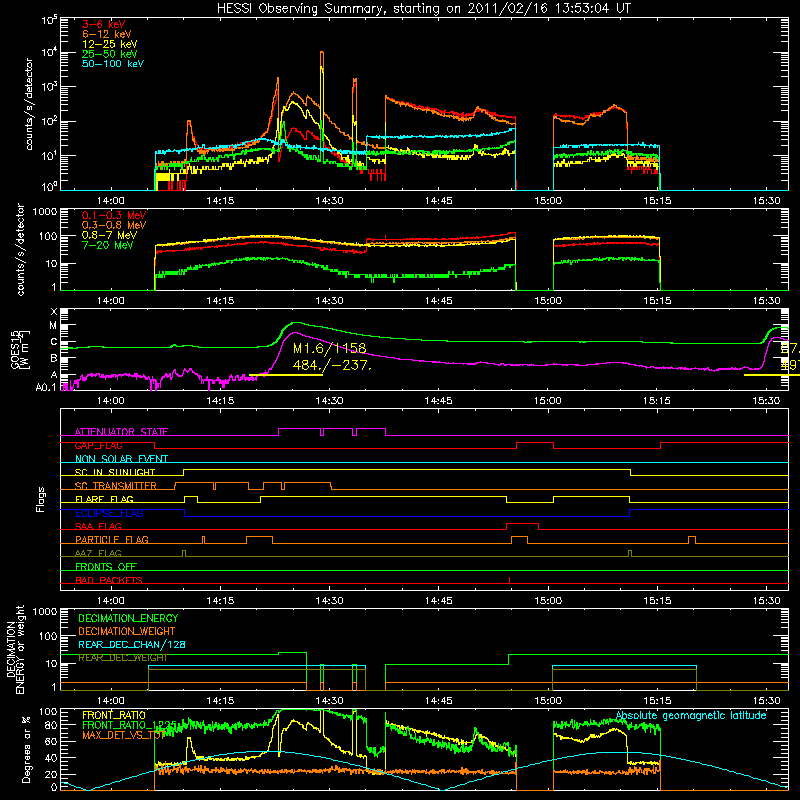The height and width of the screenshot is (800, 800).
Task: Click the 14:45 tick under the top keV panel
Action: (x=438, y=201)
